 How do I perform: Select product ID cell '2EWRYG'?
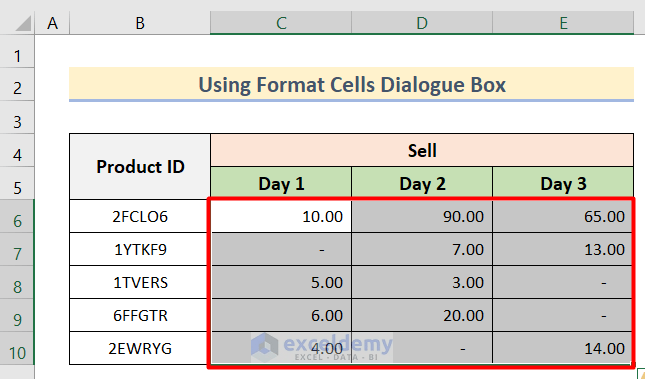pos(140,348)
